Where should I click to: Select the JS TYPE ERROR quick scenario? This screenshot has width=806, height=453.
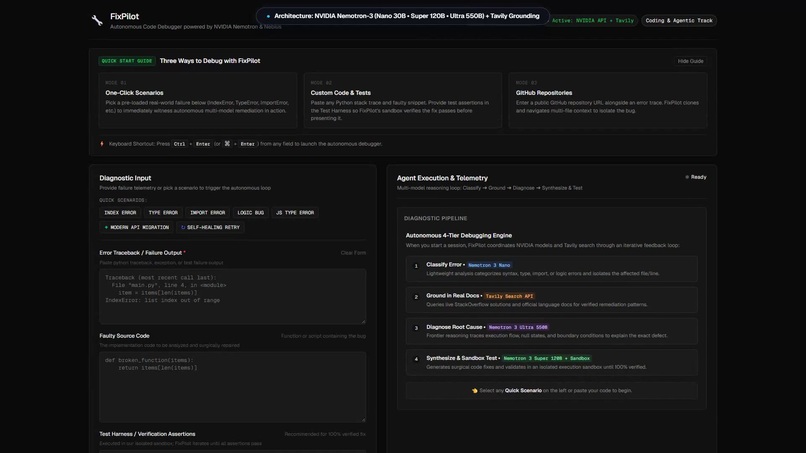[x=295, y=213]
